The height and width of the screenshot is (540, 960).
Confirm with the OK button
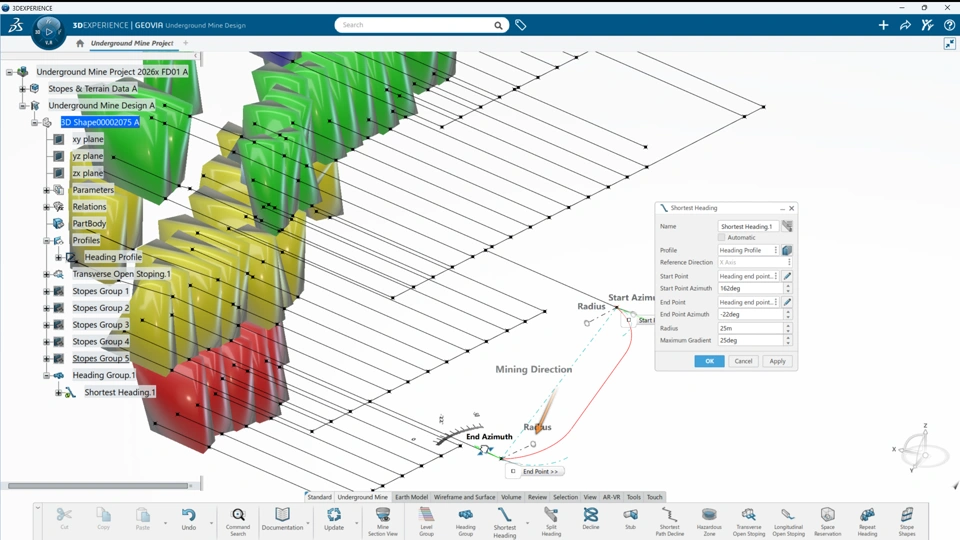click(x=710, y=361)
